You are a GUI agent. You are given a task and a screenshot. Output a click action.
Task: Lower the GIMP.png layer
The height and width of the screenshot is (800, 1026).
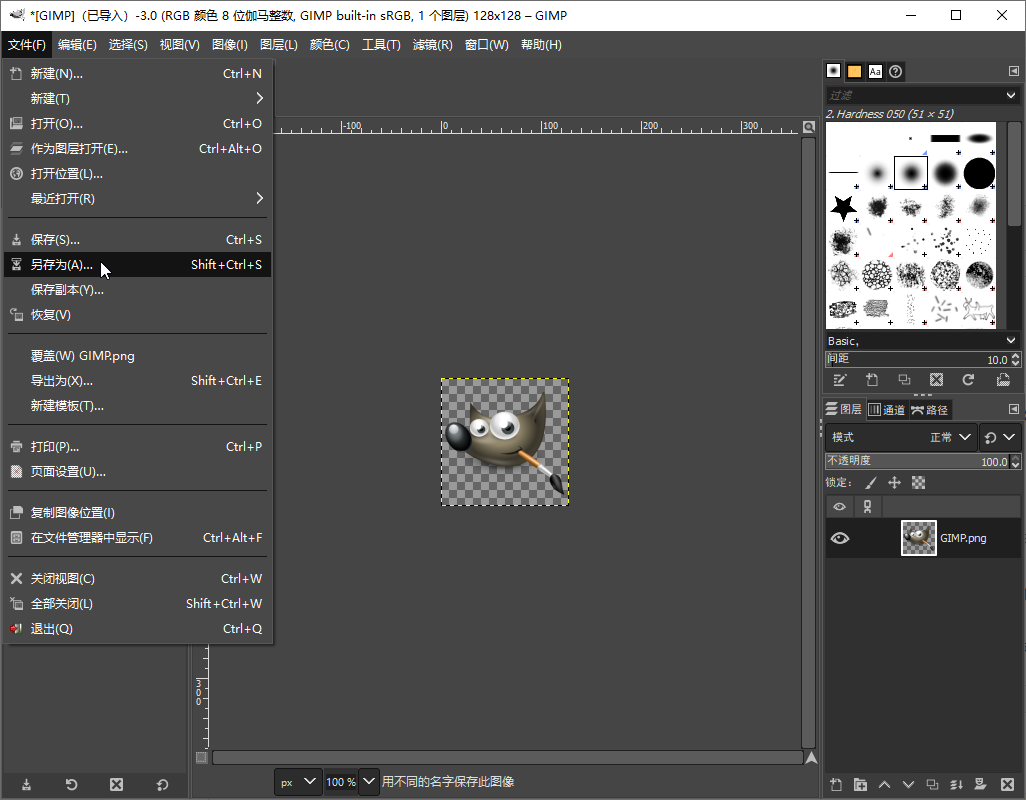point(909,785)
